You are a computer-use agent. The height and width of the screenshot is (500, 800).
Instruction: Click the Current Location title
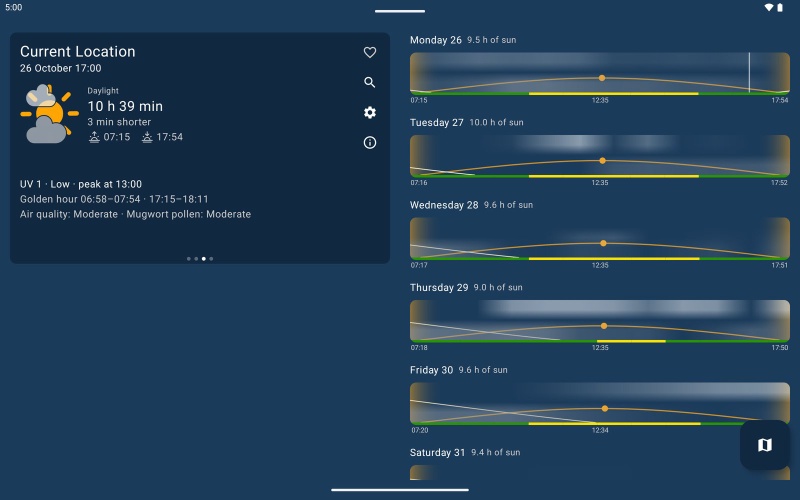click(78, 52)
